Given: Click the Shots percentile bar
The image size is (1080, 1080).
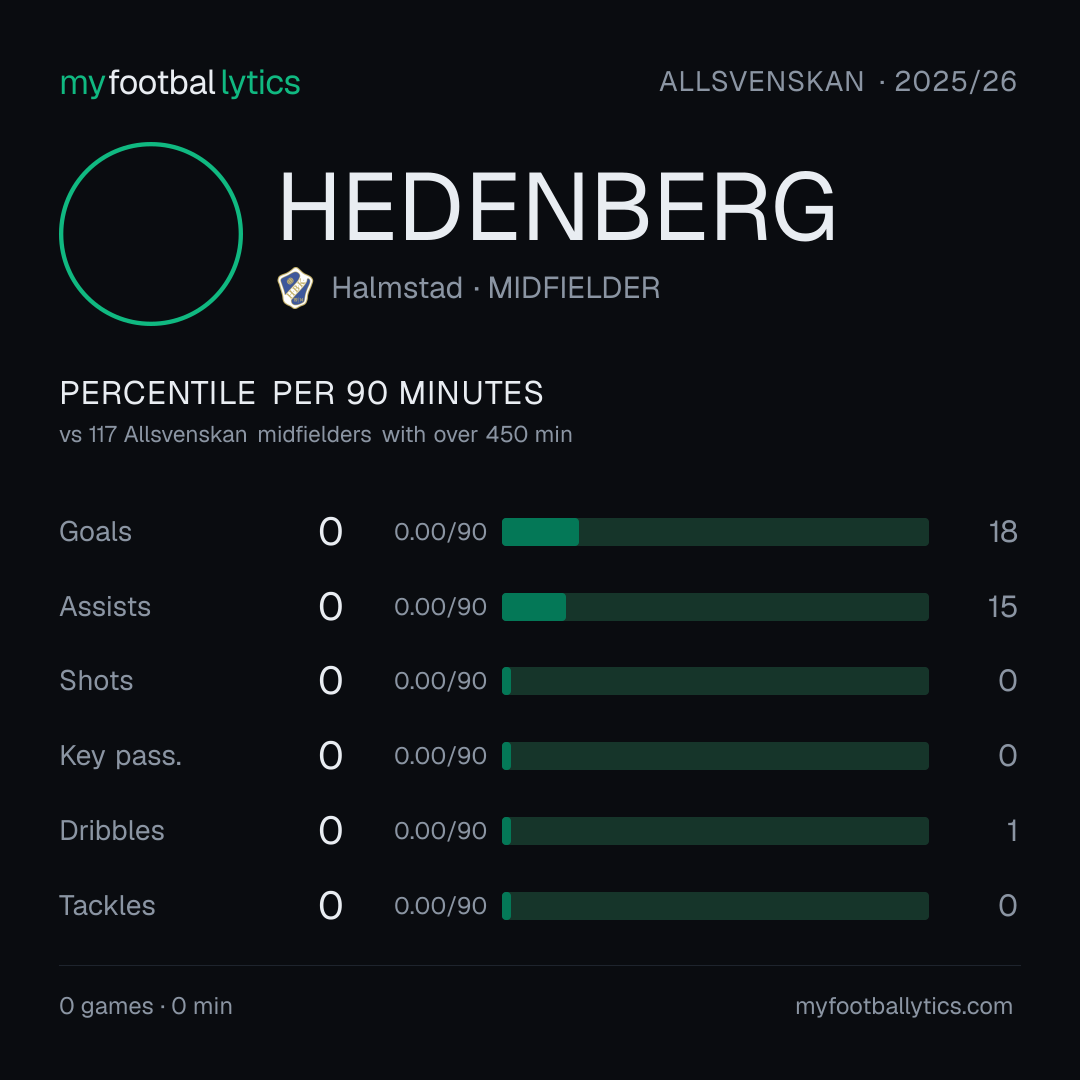Looking at the screenshot, I should [715, 681].
